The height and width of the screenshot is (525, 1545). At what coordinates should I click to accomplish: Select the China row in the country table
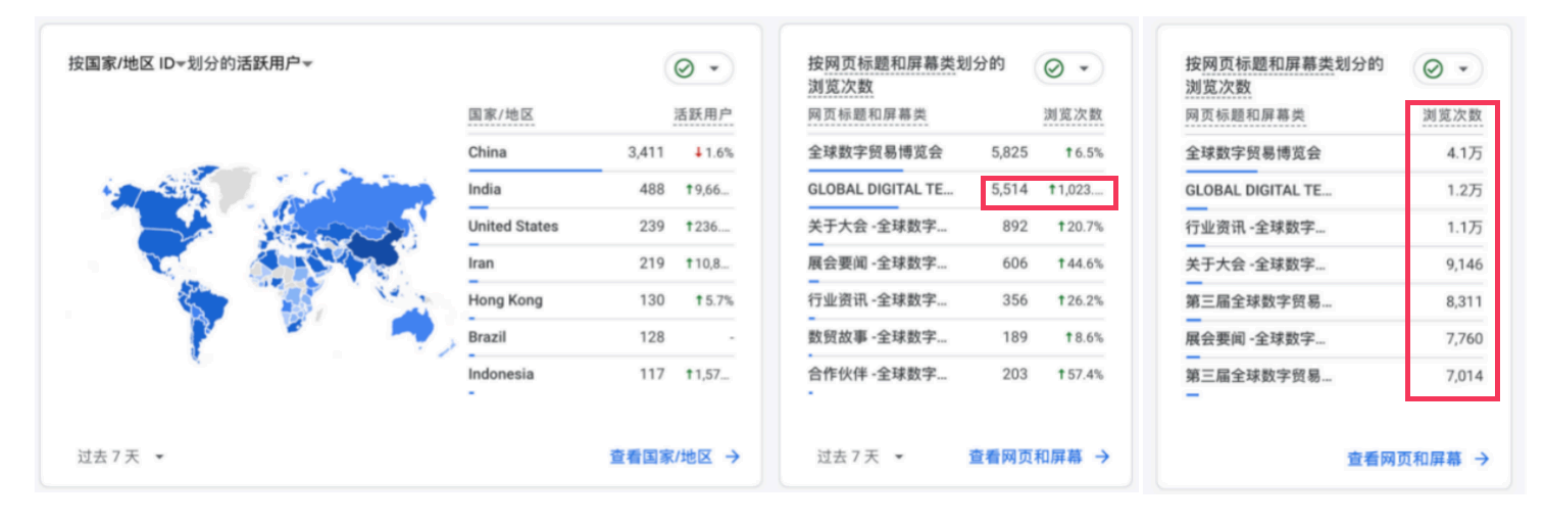point(600,153)
